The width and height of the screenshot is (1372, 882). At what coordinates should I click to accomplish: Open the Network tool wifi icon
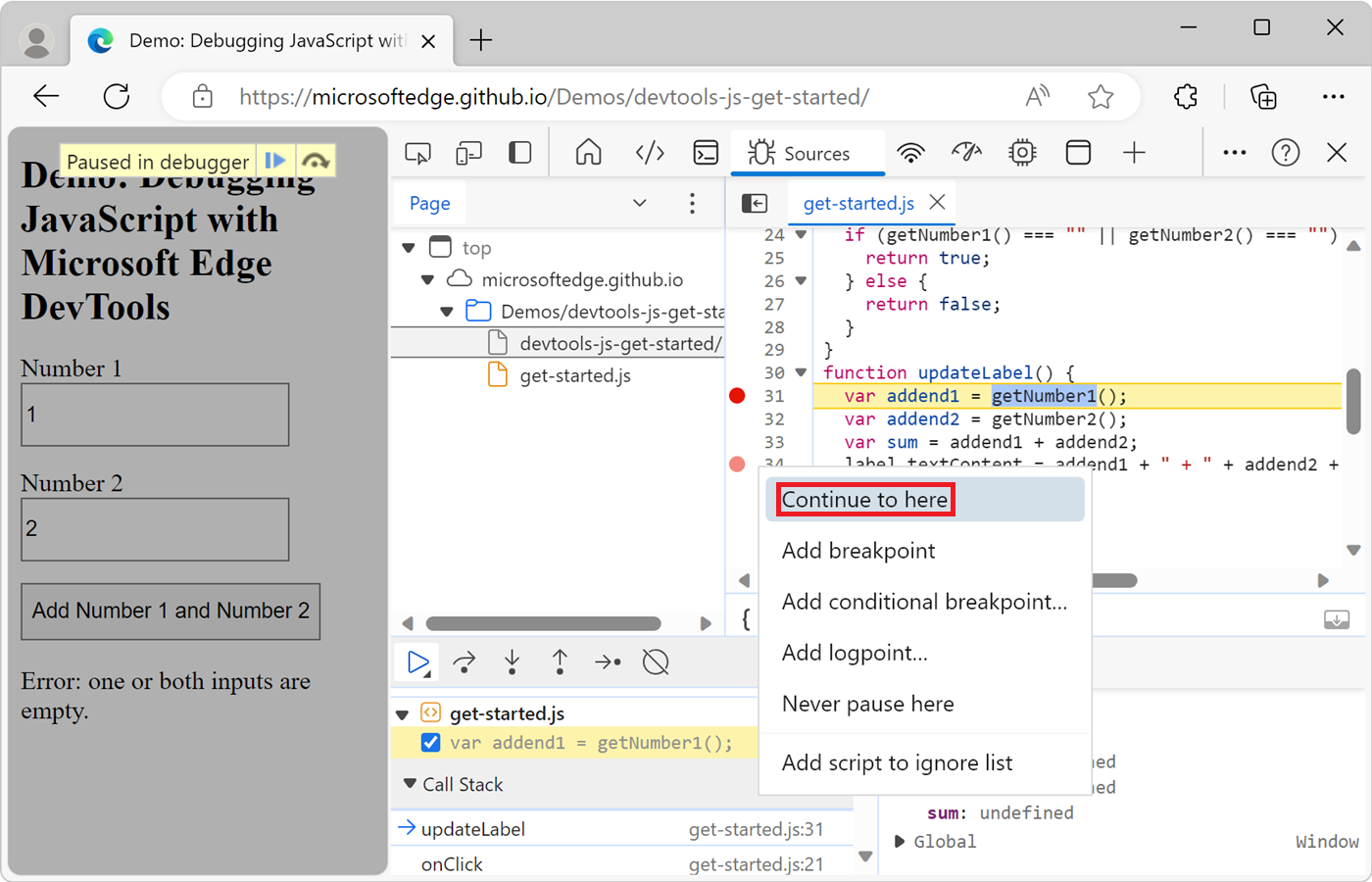pyautogui.click(x=911, y=153)
